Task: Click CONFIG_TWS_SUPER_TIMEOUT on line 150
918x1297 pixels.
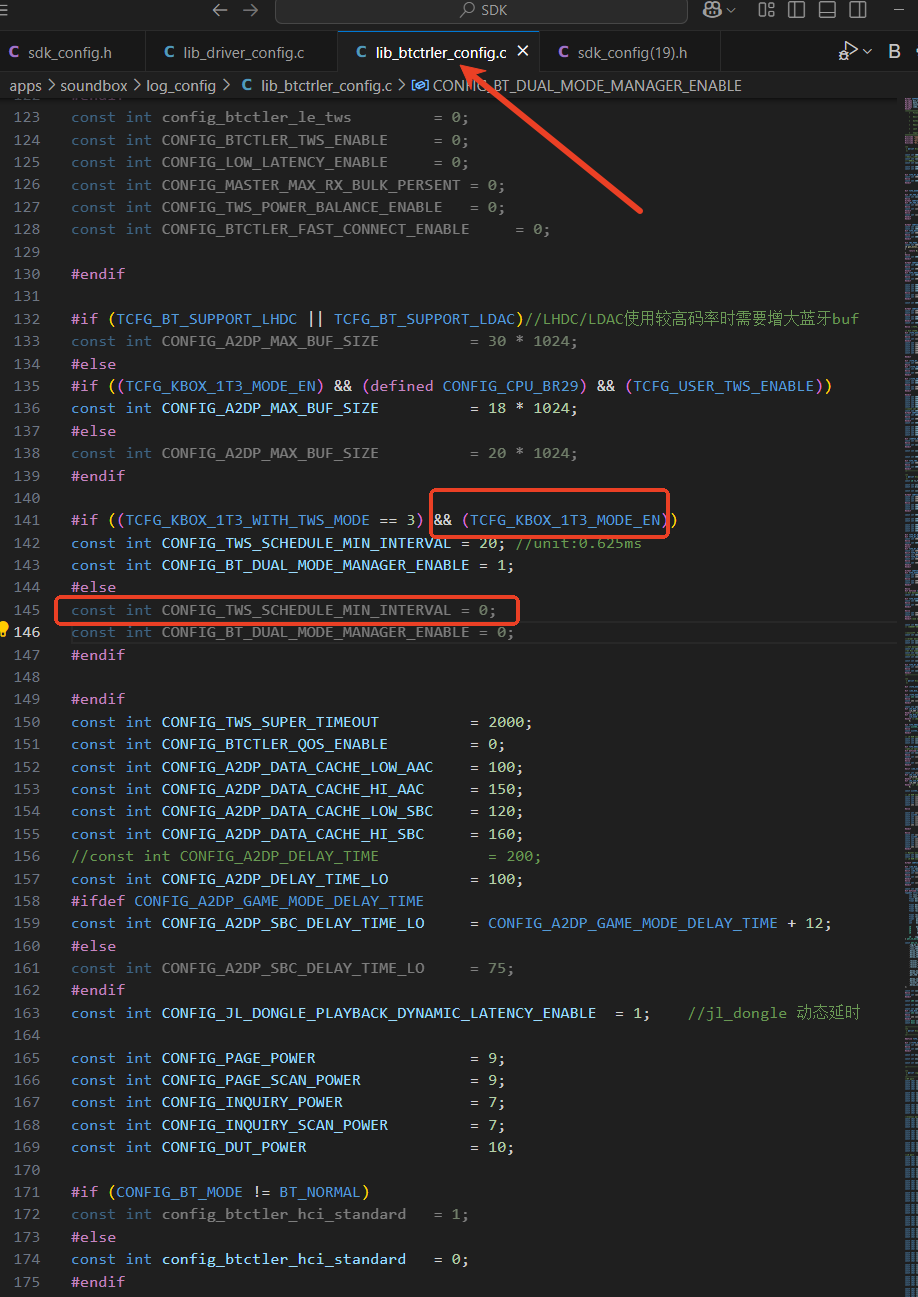Action: [x=270, y=722]
